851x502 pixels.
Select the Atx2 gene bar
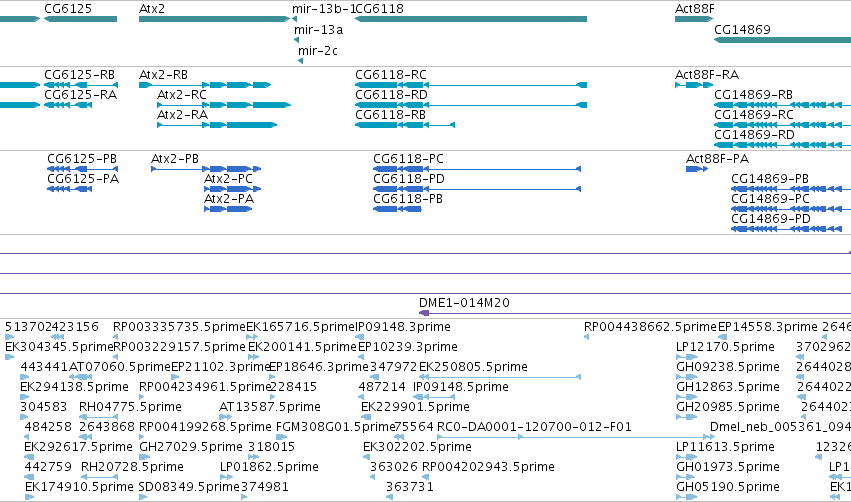pos(214,19)
